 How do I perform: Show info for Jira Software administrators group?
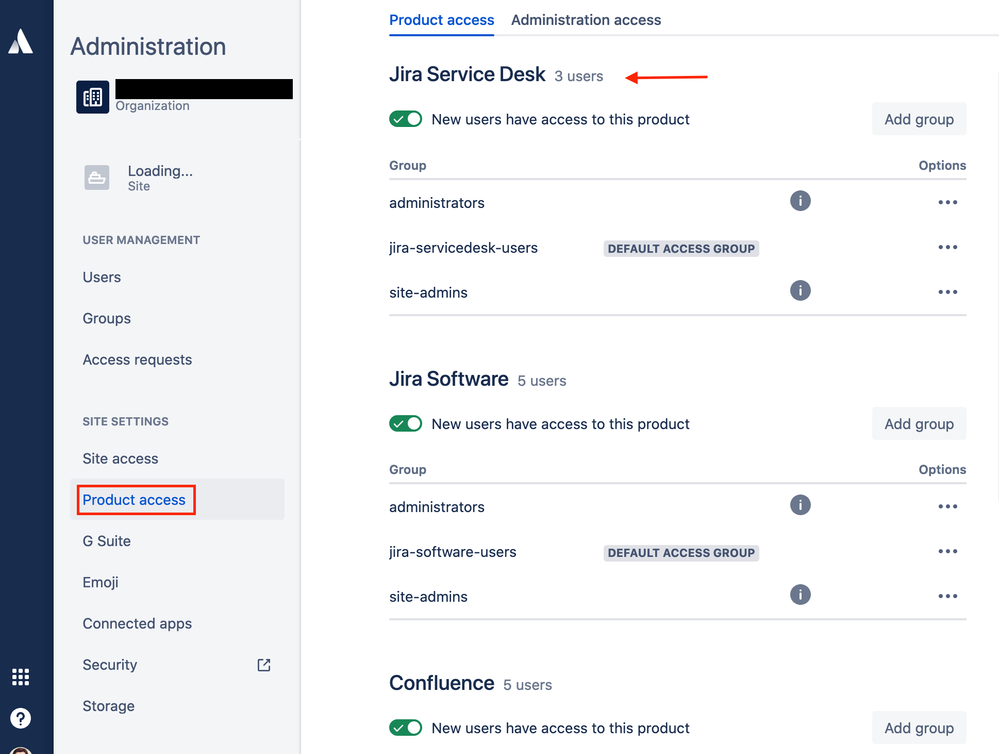(x=800, y=505)
